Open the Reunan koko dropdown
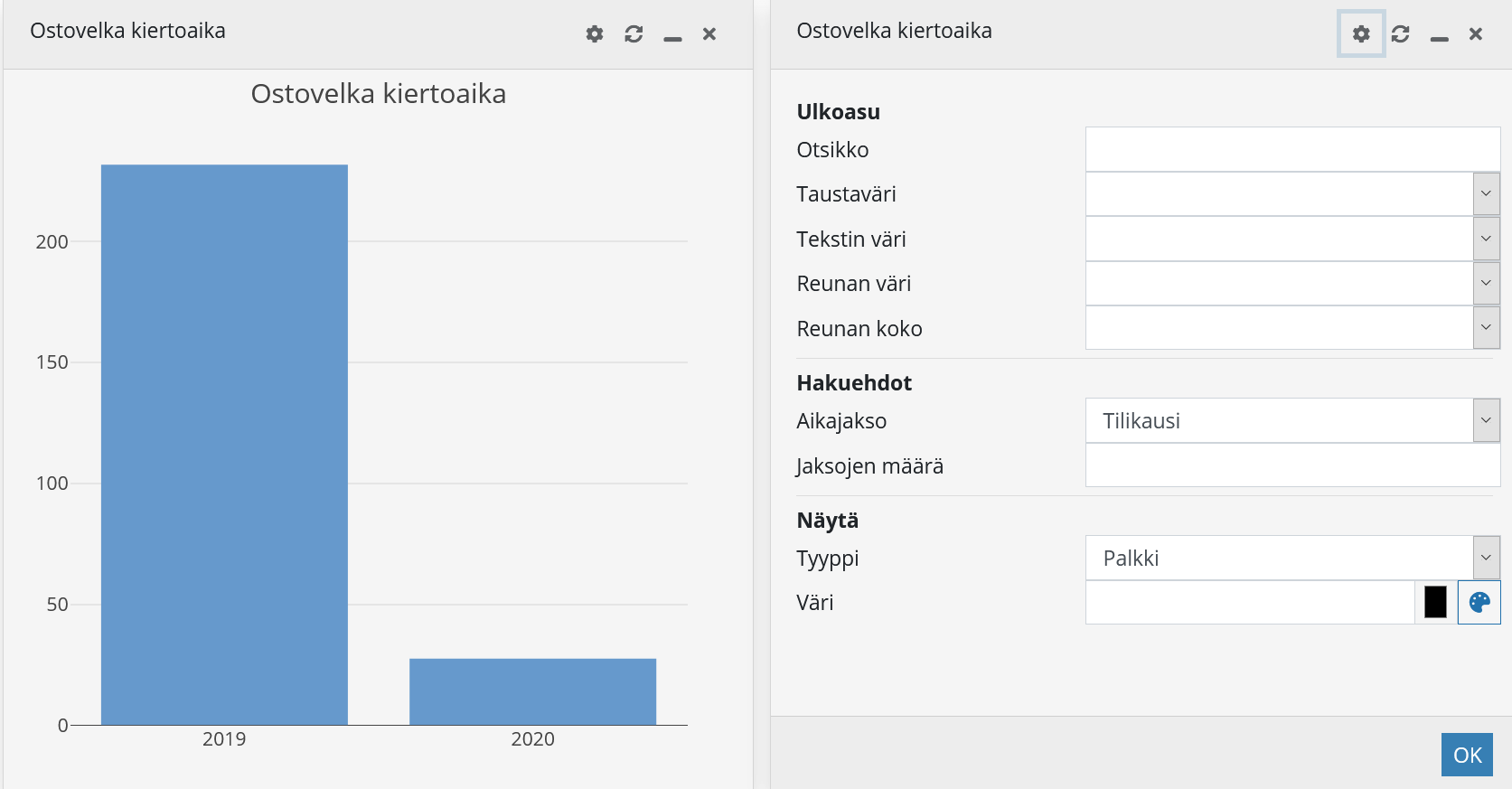Viewport: 1512px width, 789px height. (1486, 328)
